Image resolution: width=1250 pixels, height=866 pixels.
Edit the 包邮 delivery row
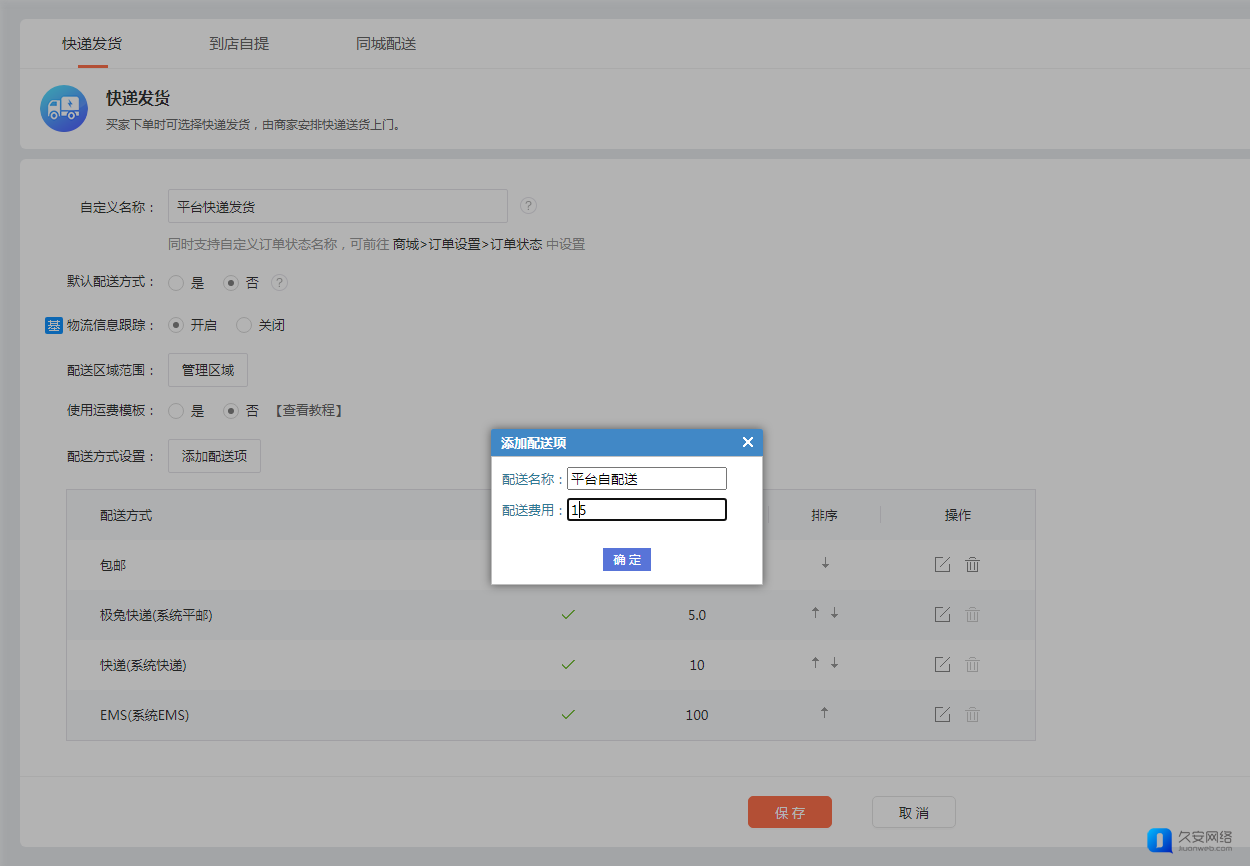tap(942, 565)
